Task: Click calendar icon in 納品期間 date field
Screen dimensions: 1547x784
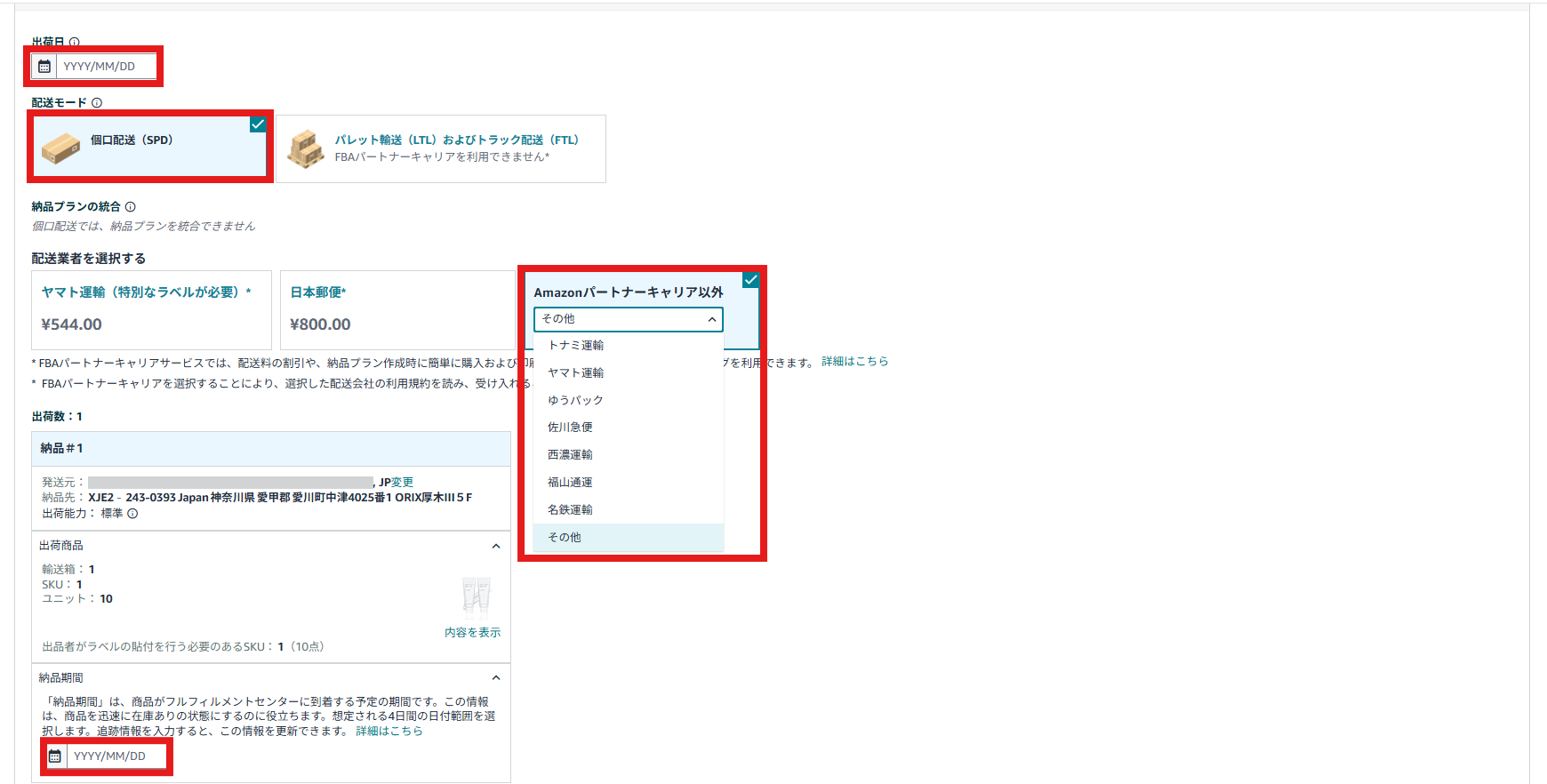Action: point(55,756)
